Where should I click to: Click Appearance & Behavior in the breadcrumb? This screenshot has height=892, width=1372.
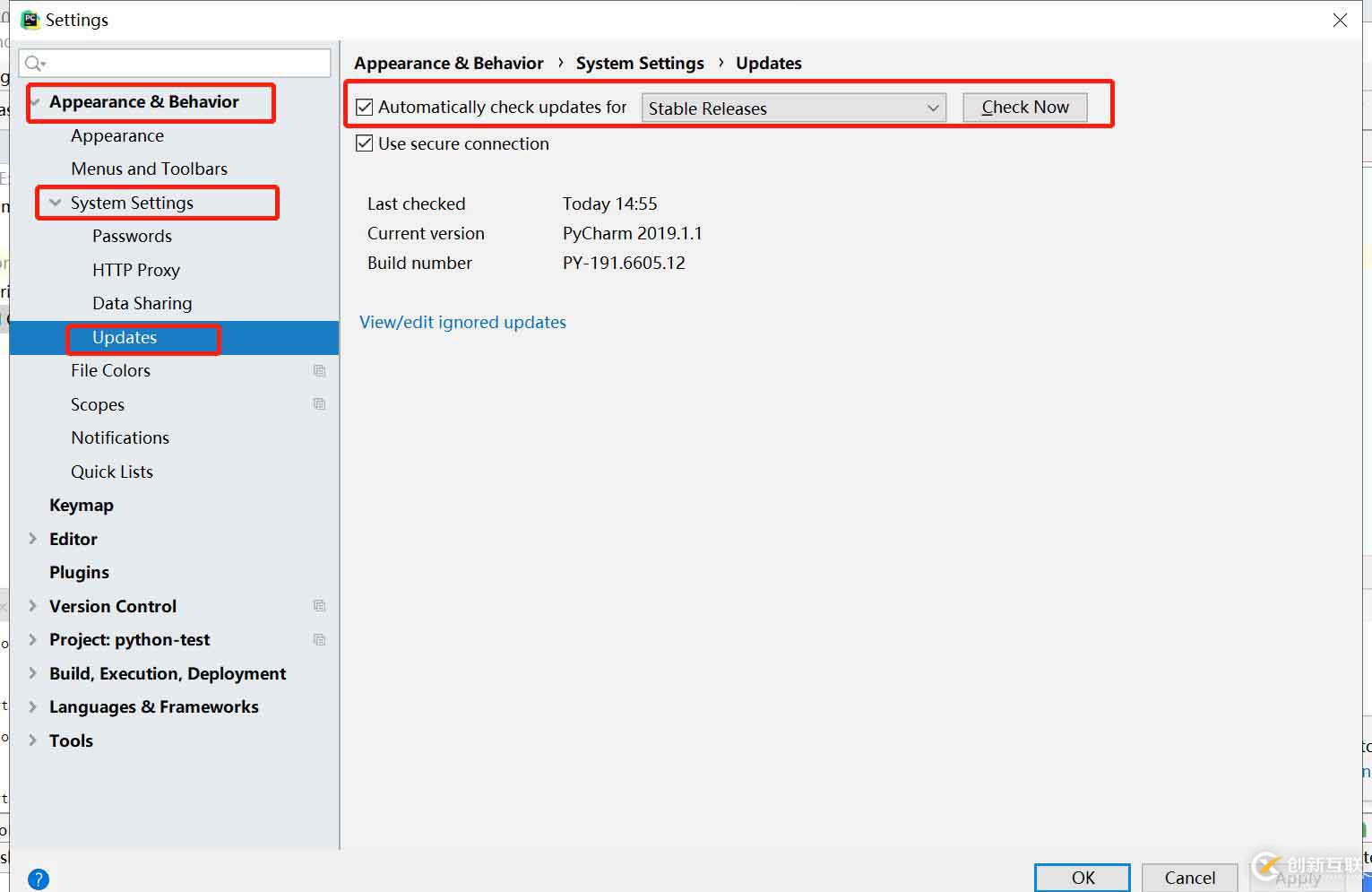coord(449,63)
